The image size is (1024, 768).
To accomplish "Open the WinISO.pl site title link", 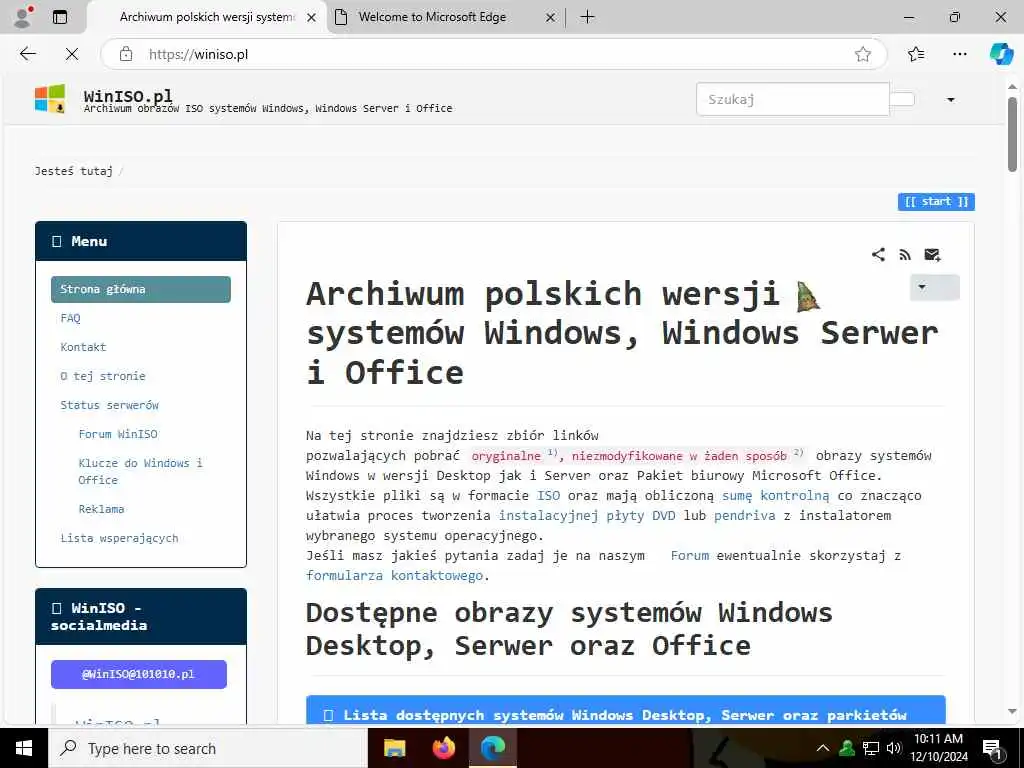I will click(128, 95).
